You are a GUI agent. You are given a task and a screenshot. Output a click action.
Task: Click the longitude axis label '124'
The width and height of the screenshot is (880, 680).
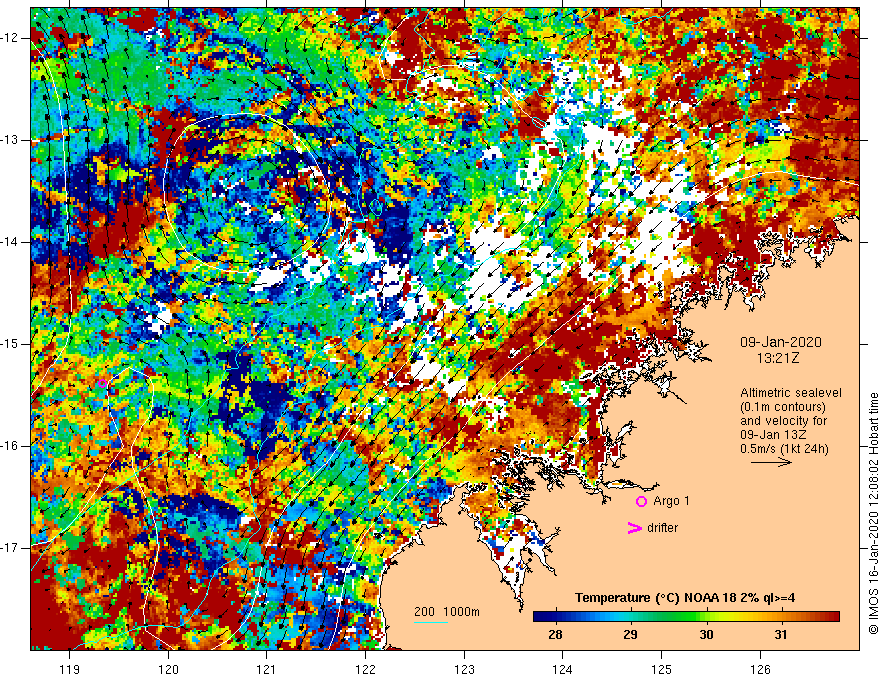point(563,669)
